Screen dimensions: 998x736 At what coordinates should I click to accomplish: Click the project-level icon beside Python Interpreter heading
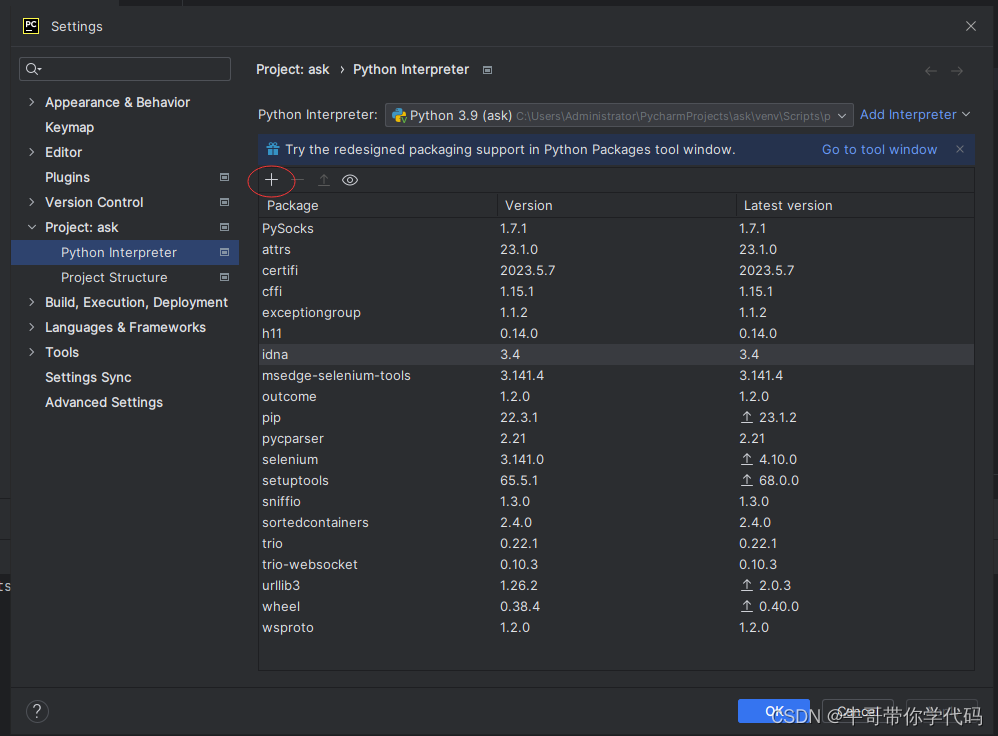click(x=488, y=70)
